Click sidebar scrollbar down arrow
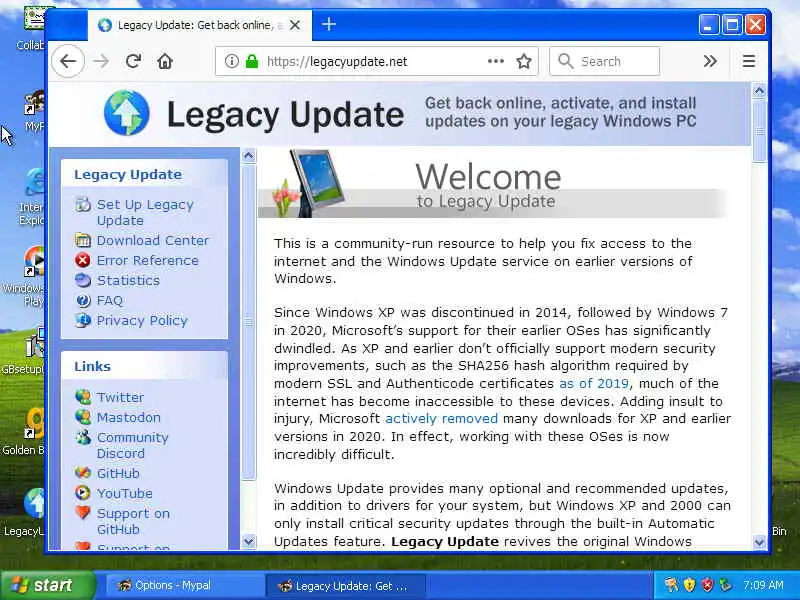Screen dimensions: 800x600 pos(248,541)
